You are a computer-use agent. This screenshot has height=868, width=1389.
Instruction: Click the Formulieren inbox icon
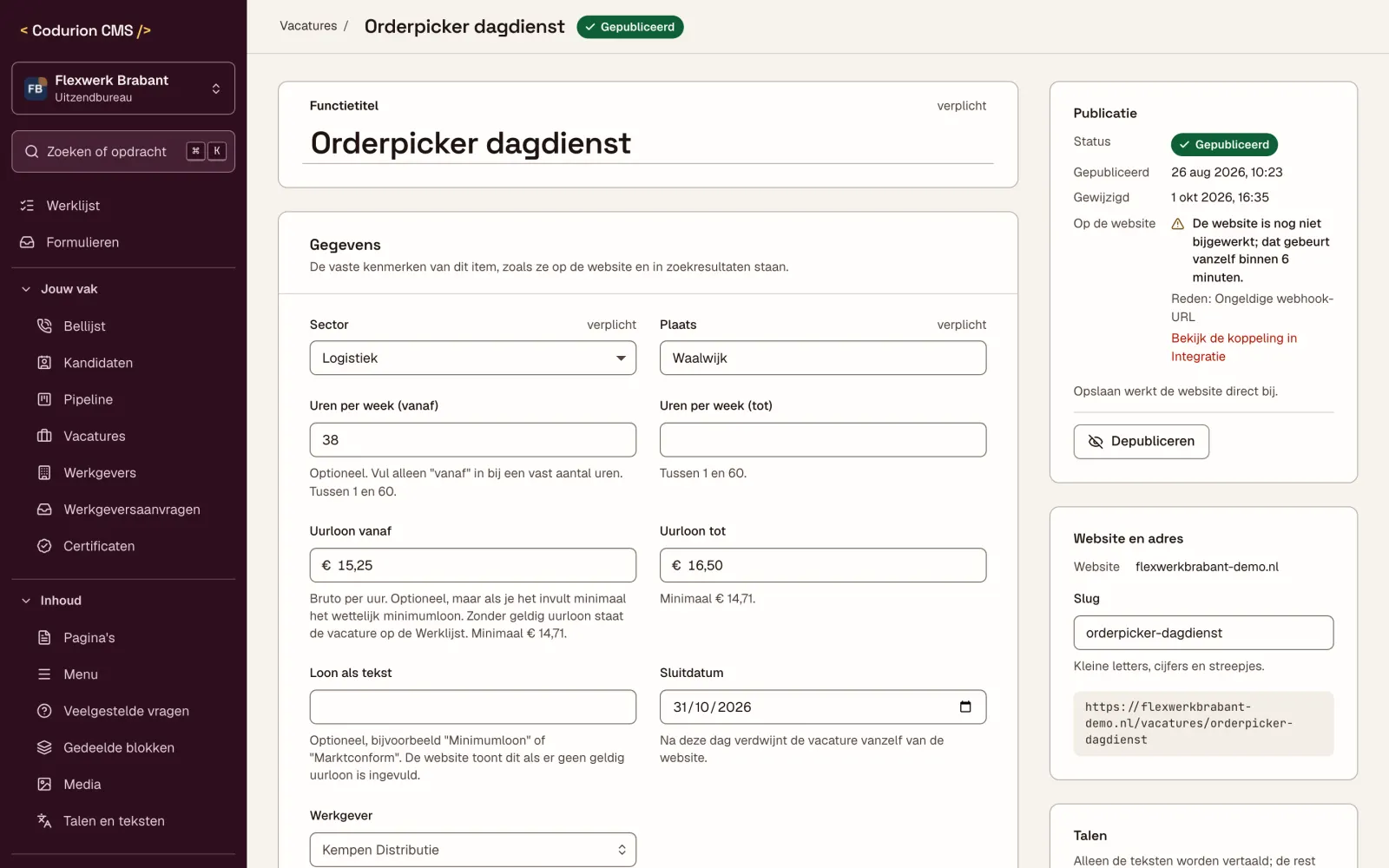(x=28, y=242)
